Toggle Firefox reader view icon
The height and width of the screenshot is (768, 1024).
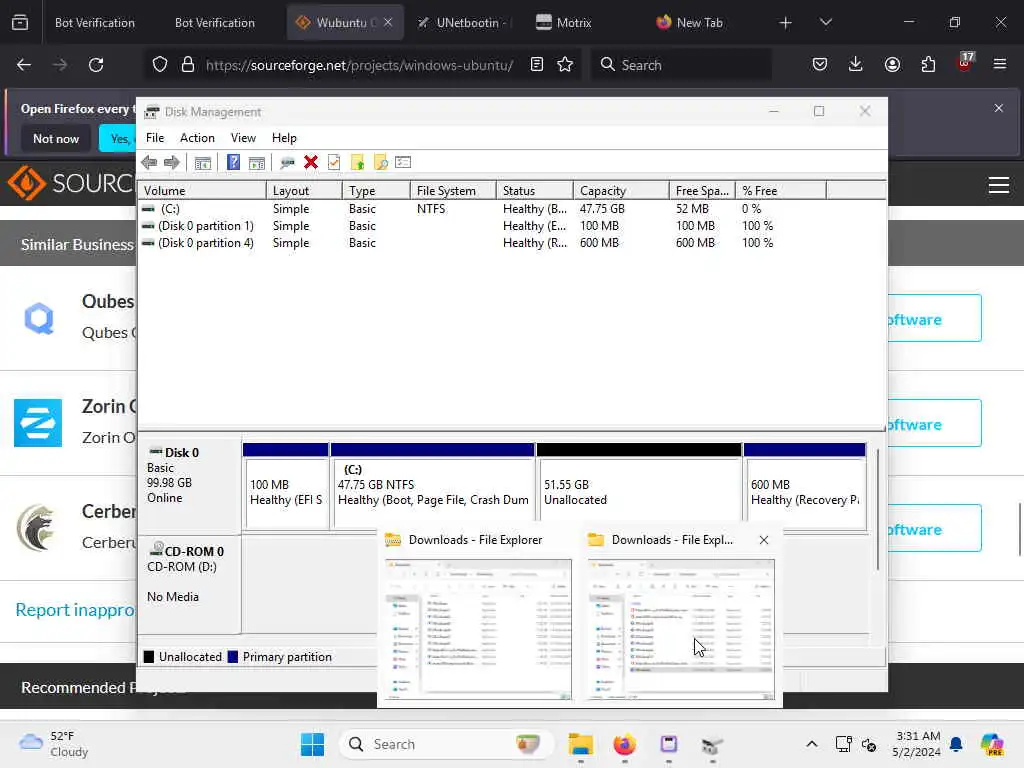tap(537, 64)
